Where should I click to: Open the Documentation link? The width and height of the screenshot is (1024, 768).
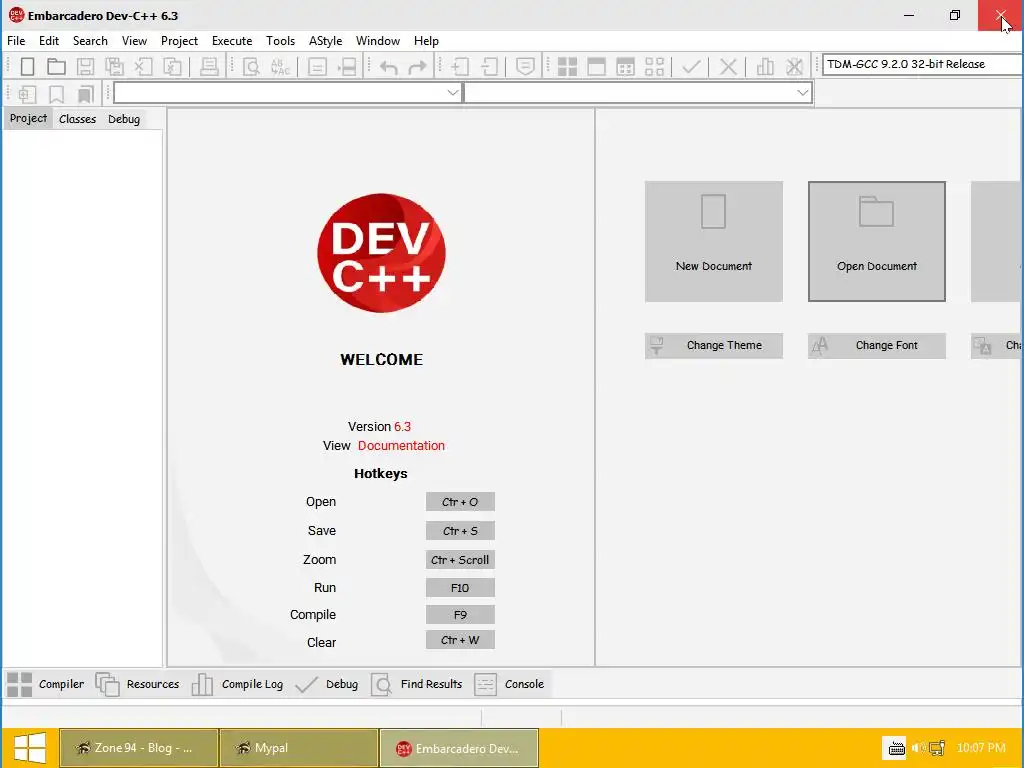pos(401,445)
